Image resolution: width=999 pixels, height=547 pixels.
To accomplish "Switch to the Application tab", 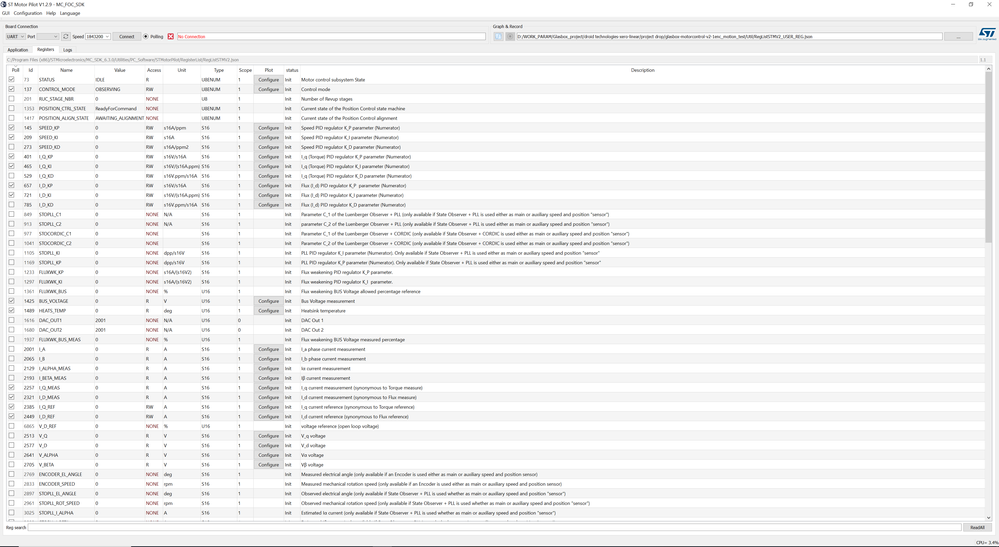I will point(18,50).
